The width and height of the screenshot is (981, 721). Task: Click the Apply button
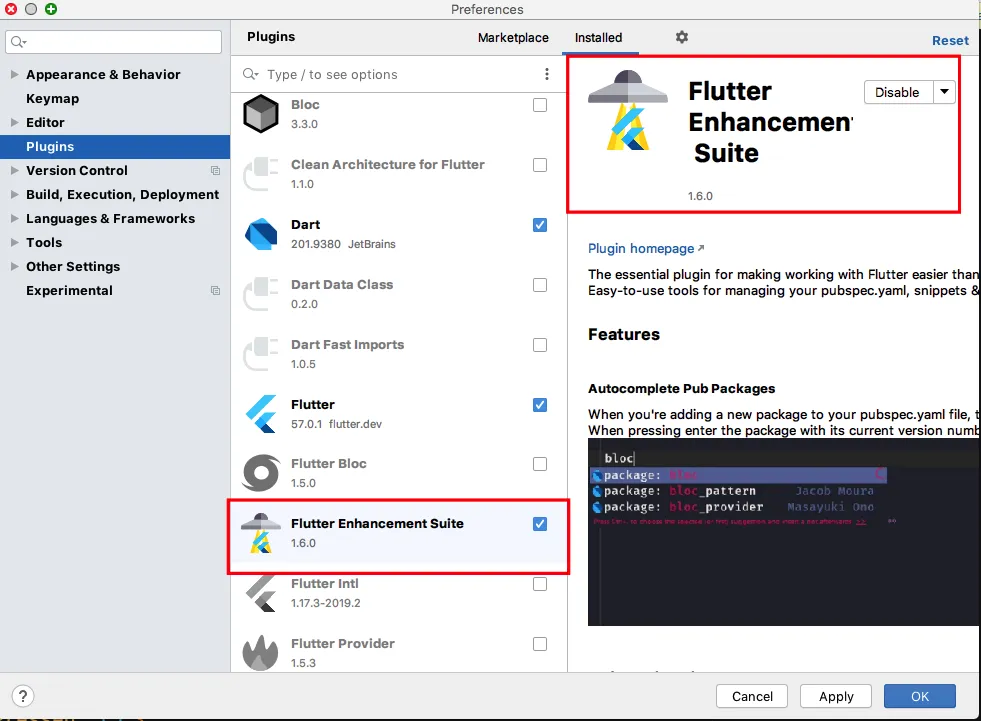[x=836, y=696]
